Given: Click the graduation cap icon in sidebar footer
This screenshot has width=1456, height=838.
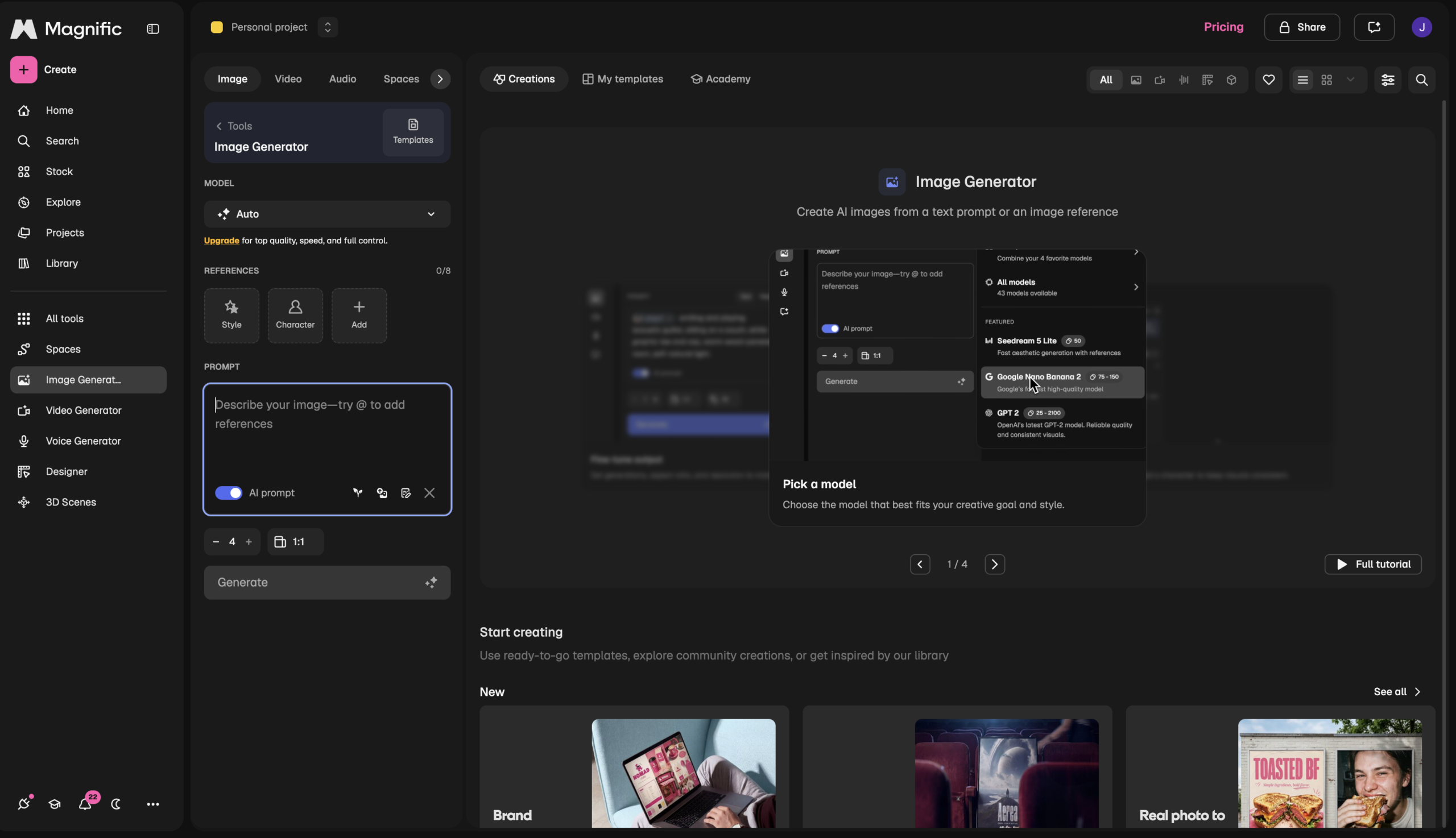Looking at the screenshot, I should [55, 804].
